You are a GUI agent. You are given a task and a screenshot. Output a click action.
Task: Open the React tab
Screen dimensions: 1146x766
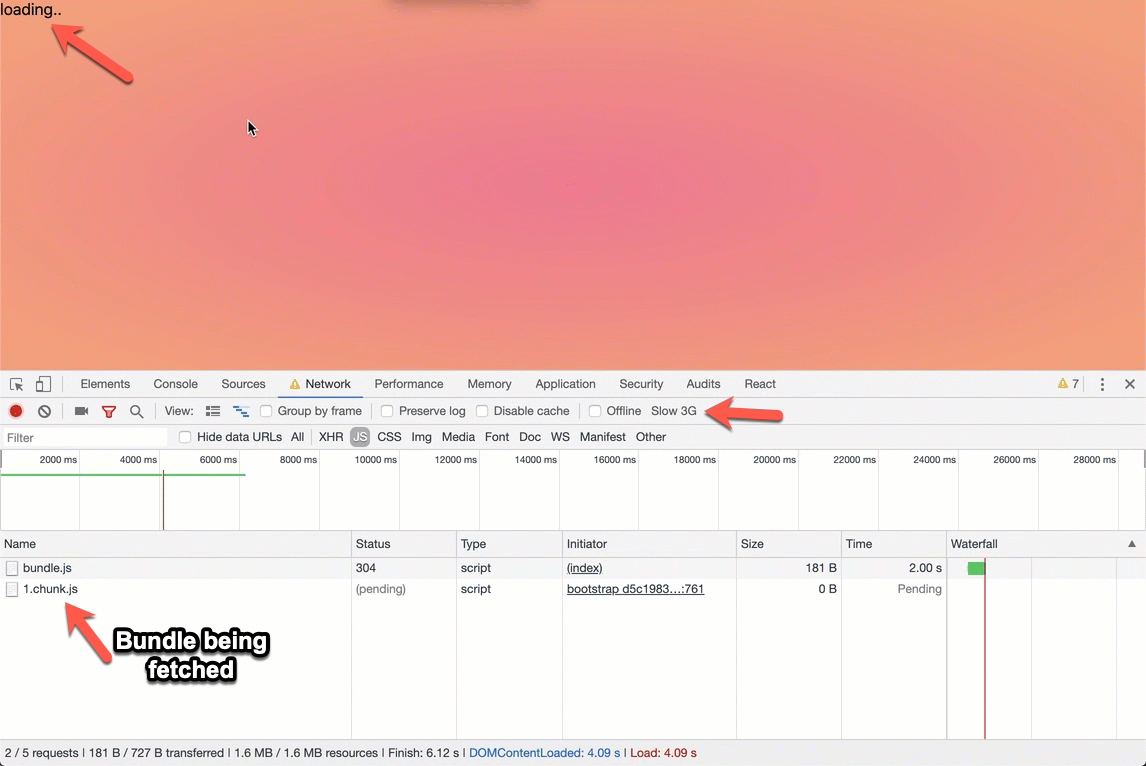(760, 384)
